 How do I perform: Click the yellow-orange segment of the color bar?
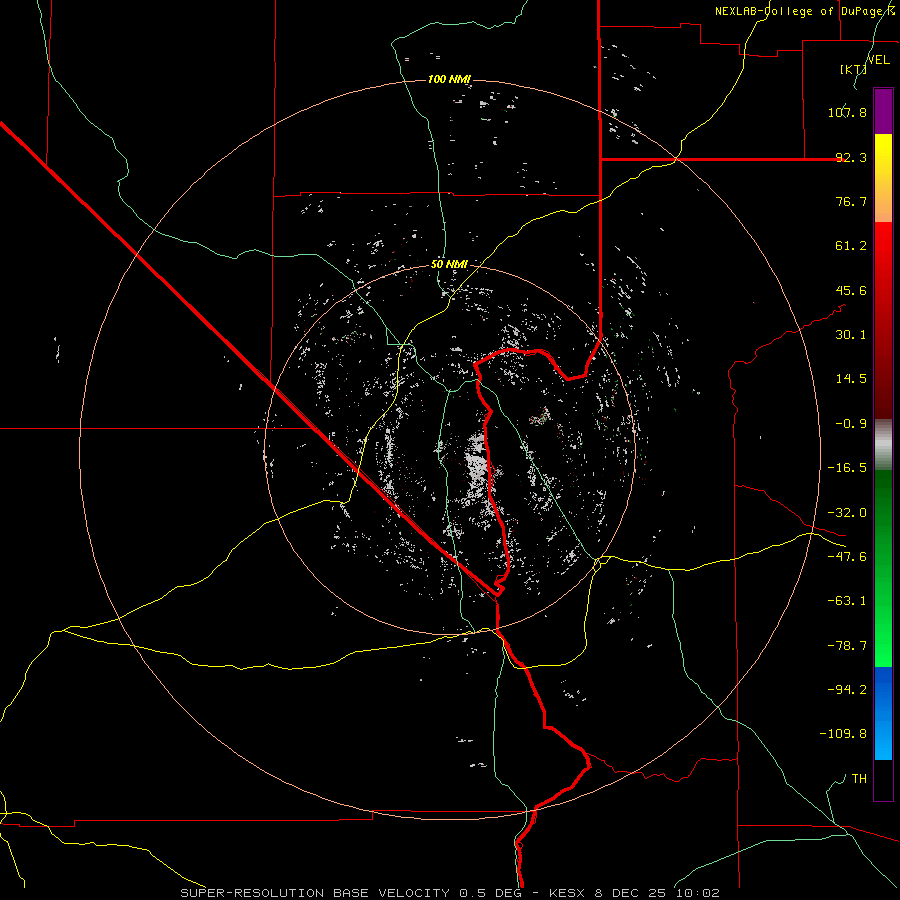883,178
